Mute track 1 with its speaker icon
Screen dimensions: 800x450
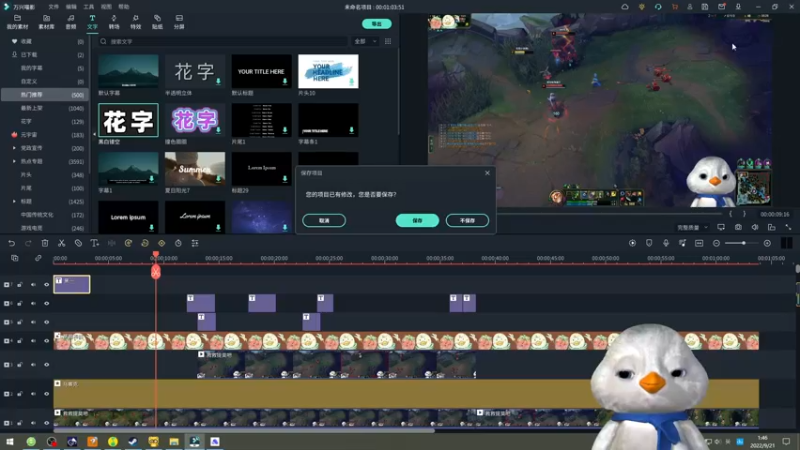pos(33,423)
